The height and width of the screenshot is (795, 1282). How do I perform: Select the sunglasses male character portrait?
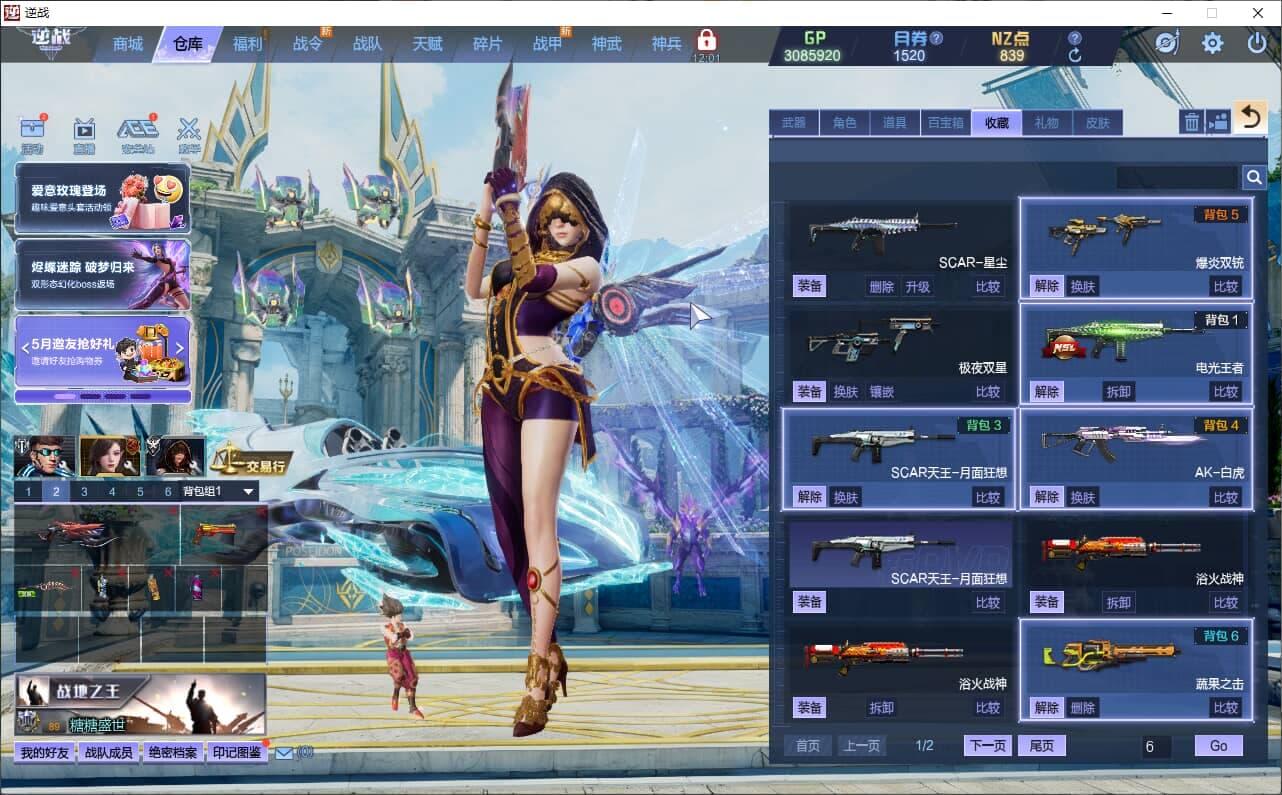coord(44,456)
